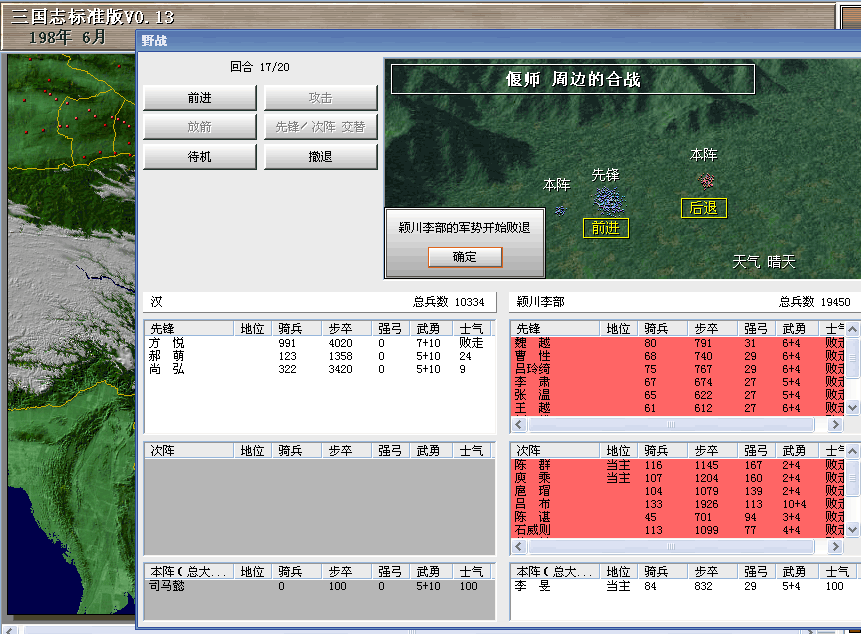Click 武勇 column header in enemy 次阵 table
The height and width of the screenshot is (634, 861).
[x=795, y=451]
